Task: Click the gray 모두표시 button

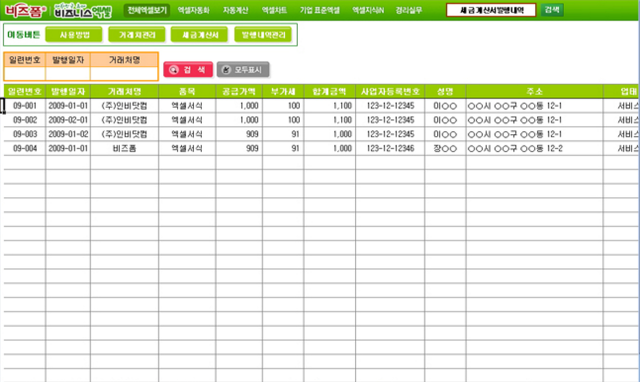Action: click(x=243, y=69)
